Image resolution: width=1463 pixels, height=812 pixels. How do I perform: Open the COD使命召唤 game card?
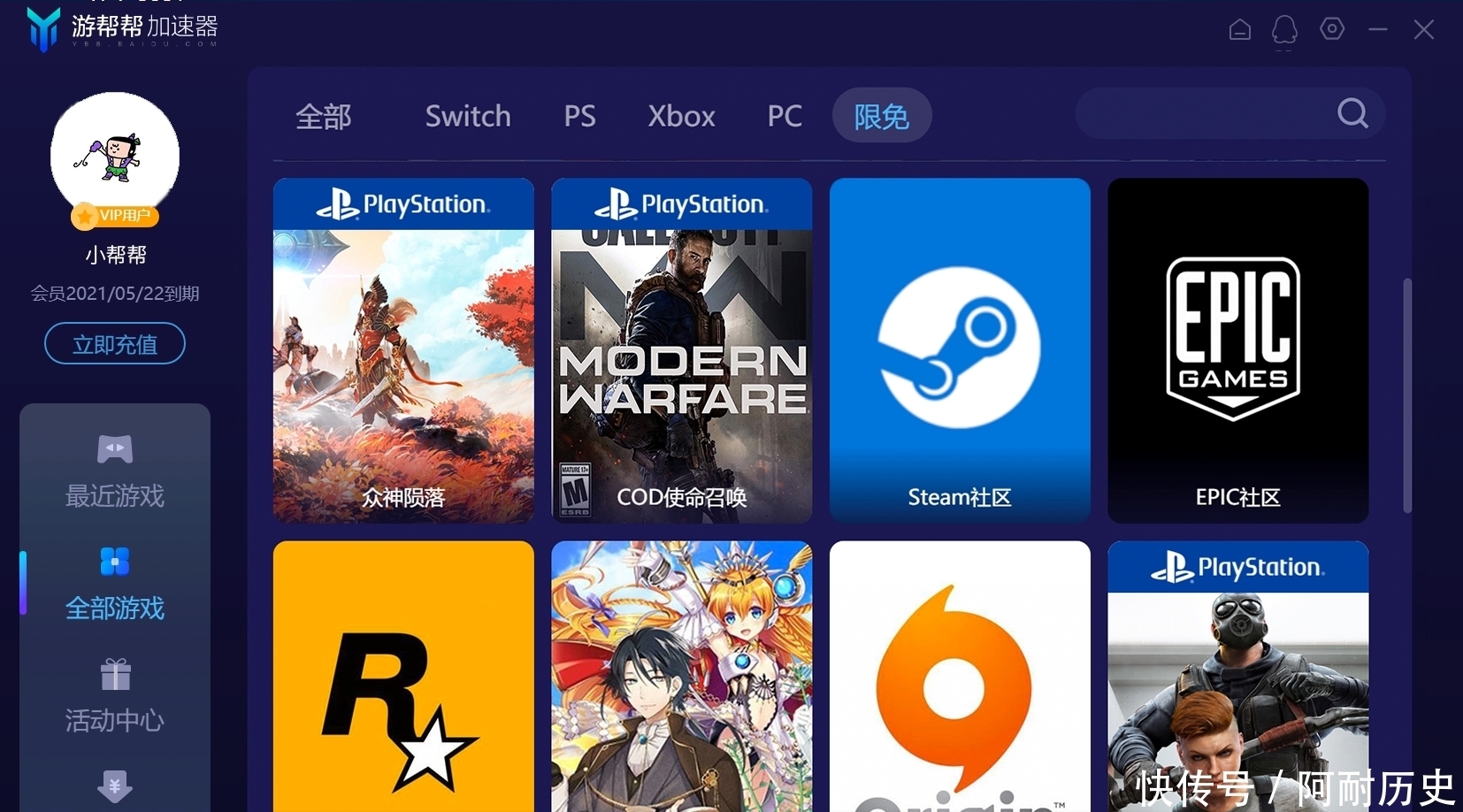(681, 350)
